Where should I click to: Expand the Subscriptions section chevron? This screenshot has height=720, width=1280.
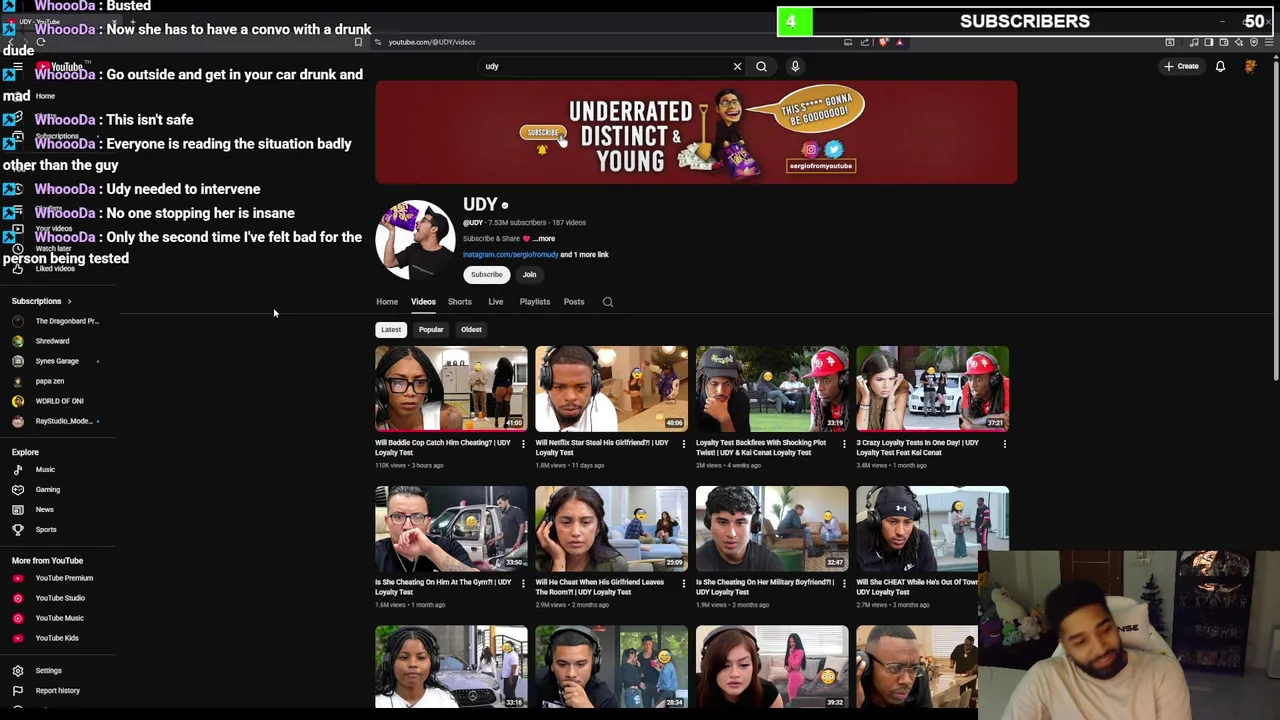click(69, 301)
